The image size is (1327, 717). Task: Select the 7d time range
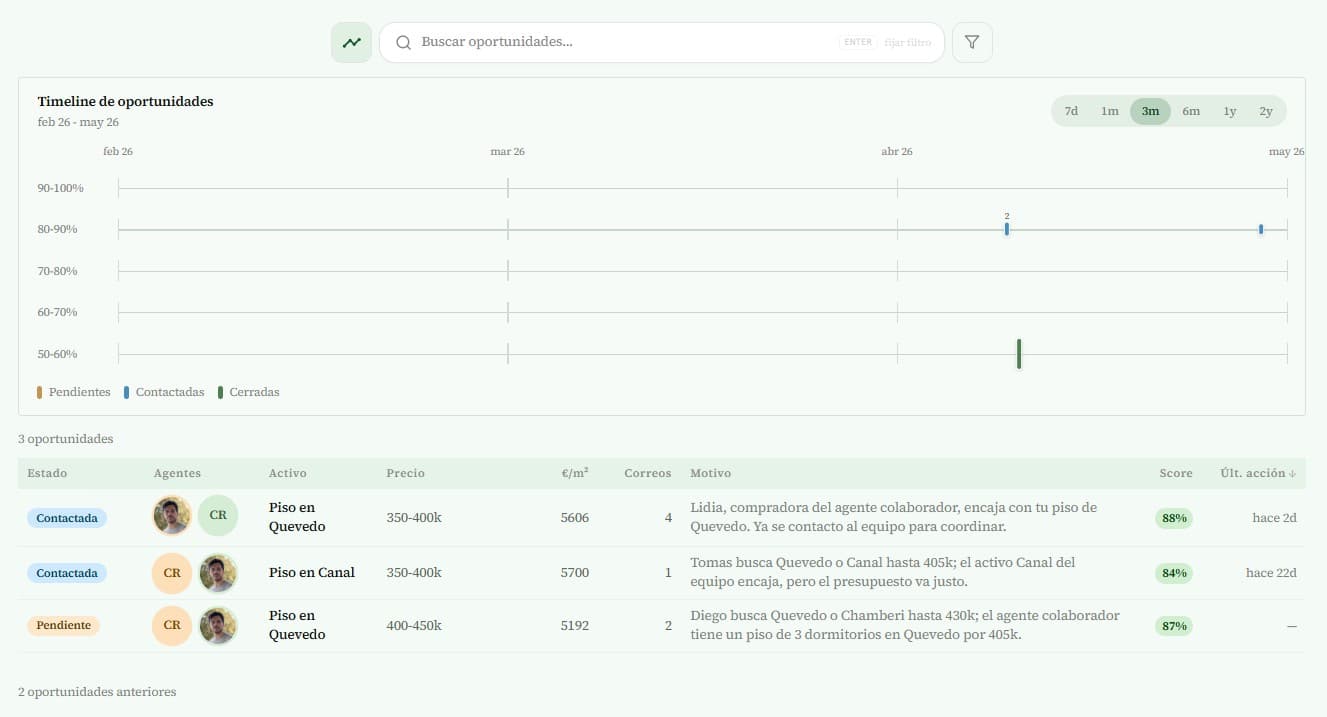tap(1071, 111)
